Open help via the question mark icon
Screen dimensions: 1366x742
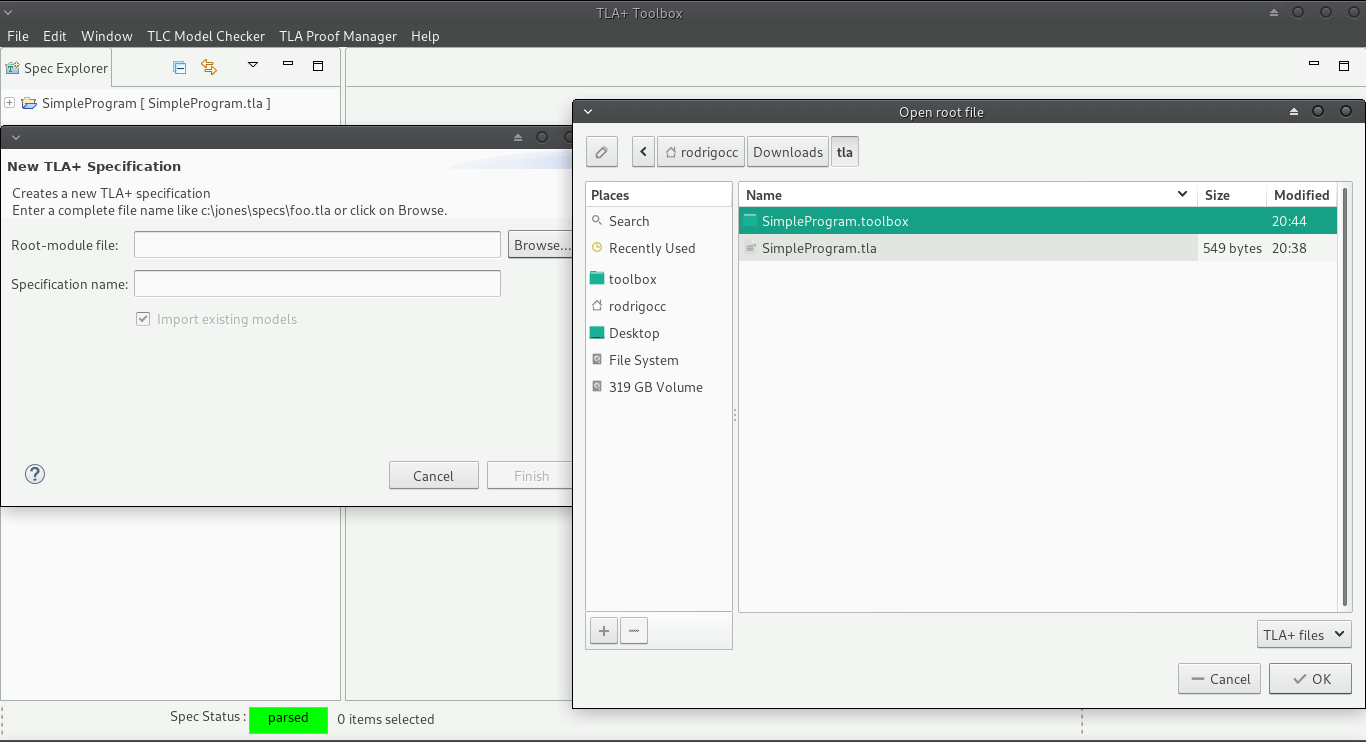tap(34, 473)
